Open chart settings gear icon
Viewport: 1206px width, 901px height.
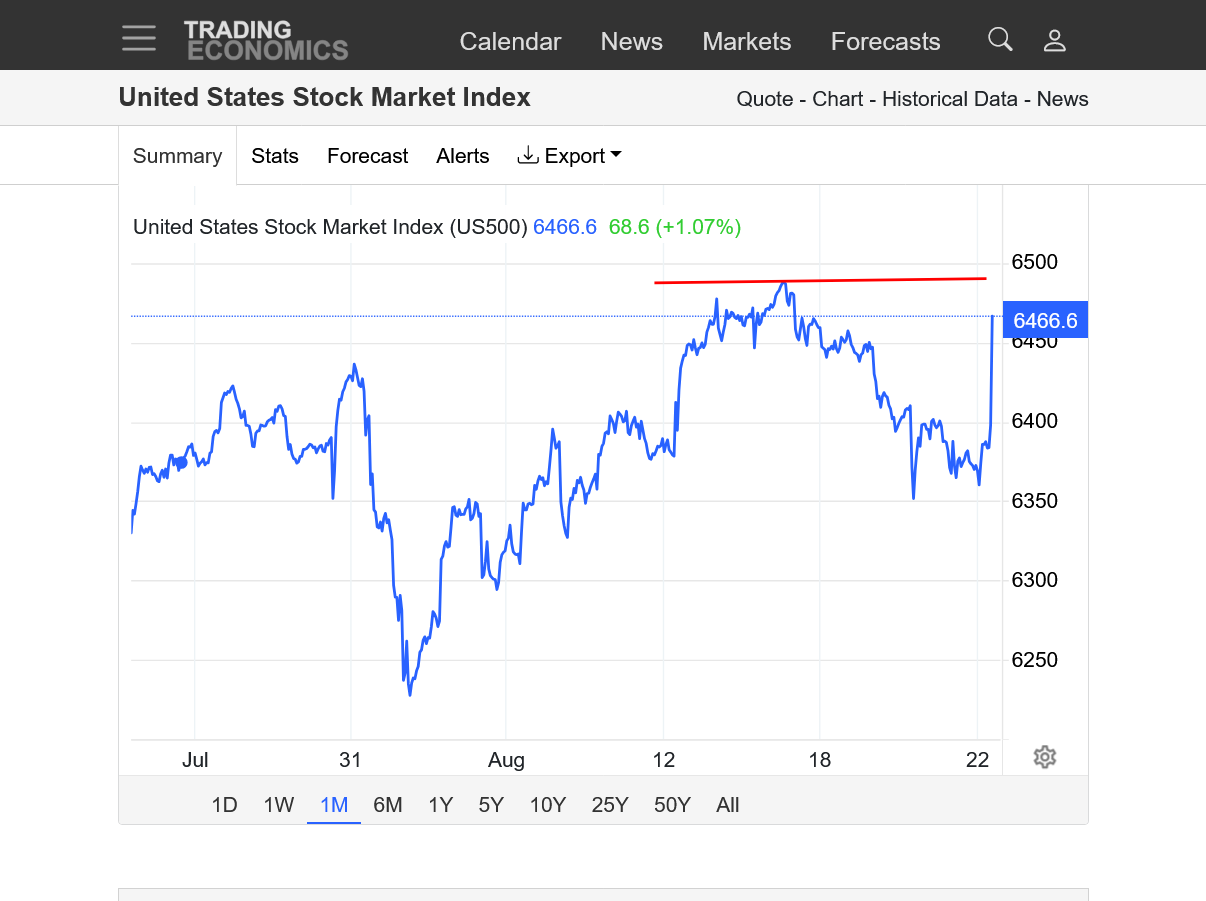pyautogui.click(x=1044, y=757)
